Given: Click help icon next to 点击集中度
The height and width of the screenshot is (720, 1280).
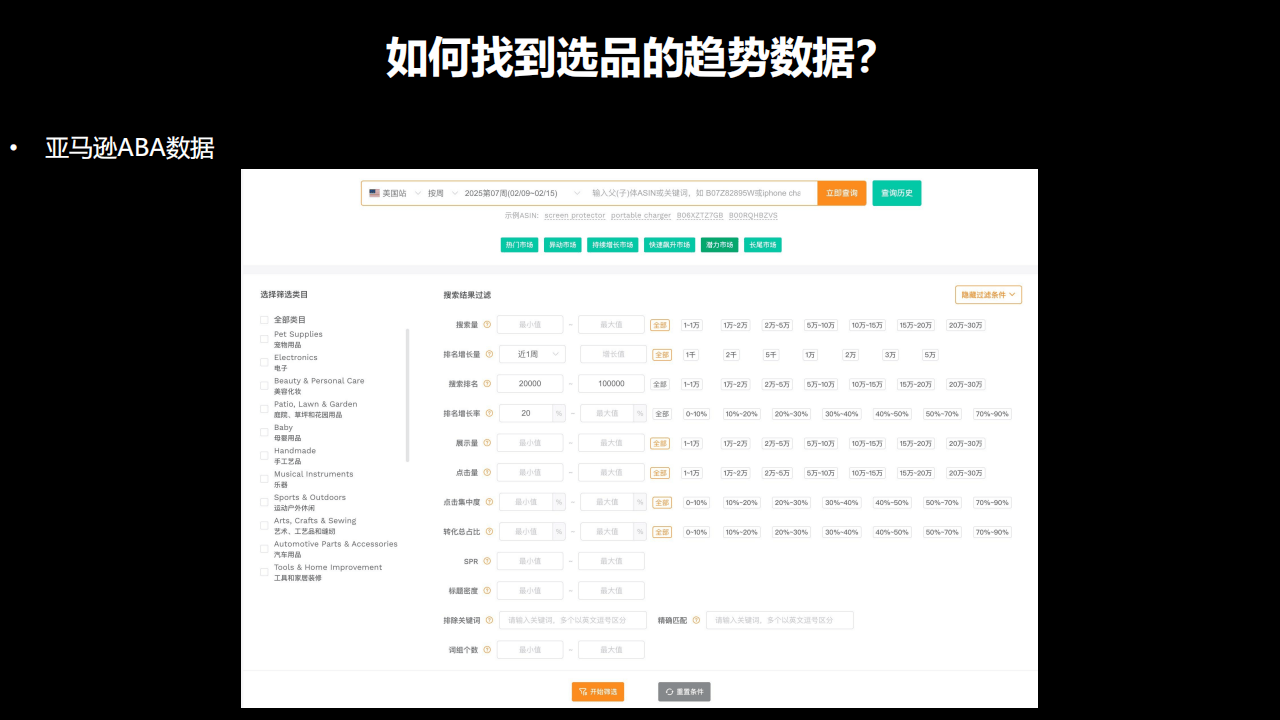Looking at the screenshot, I should coord(489,502).
